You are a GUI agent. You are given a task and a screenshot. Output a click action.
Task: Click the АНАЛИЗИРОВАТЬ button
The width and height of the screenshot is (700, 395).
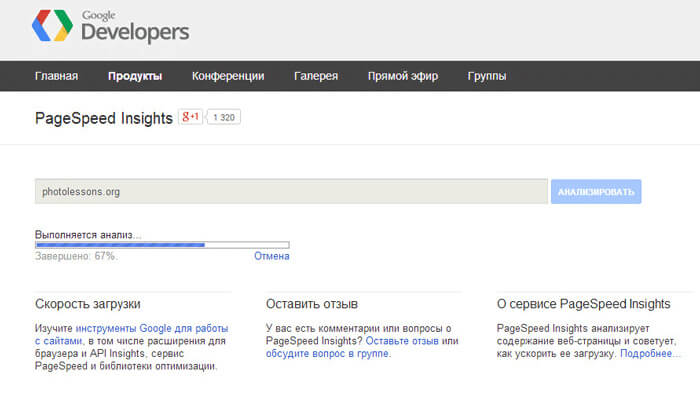tap(596, 192)
